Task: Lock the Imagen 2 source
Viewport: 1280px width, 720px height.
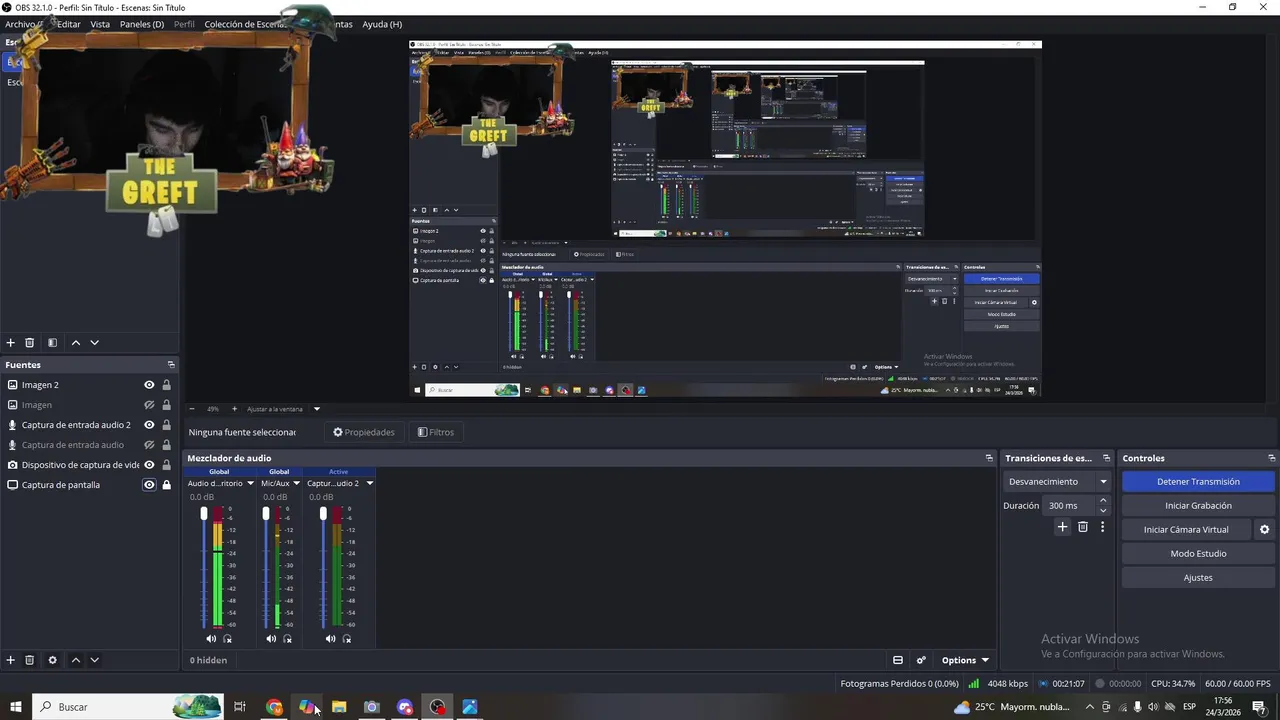Action: (166, 385)
